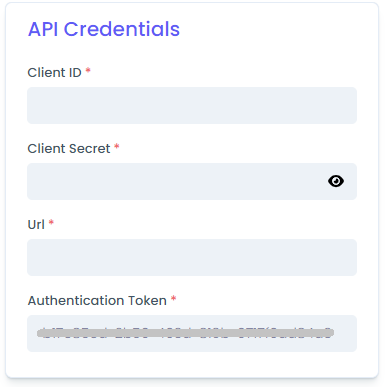Viewport: 385px width, 387px height.
Task: Click the required asterisk next to Client Secret
Action: point(117,146)
